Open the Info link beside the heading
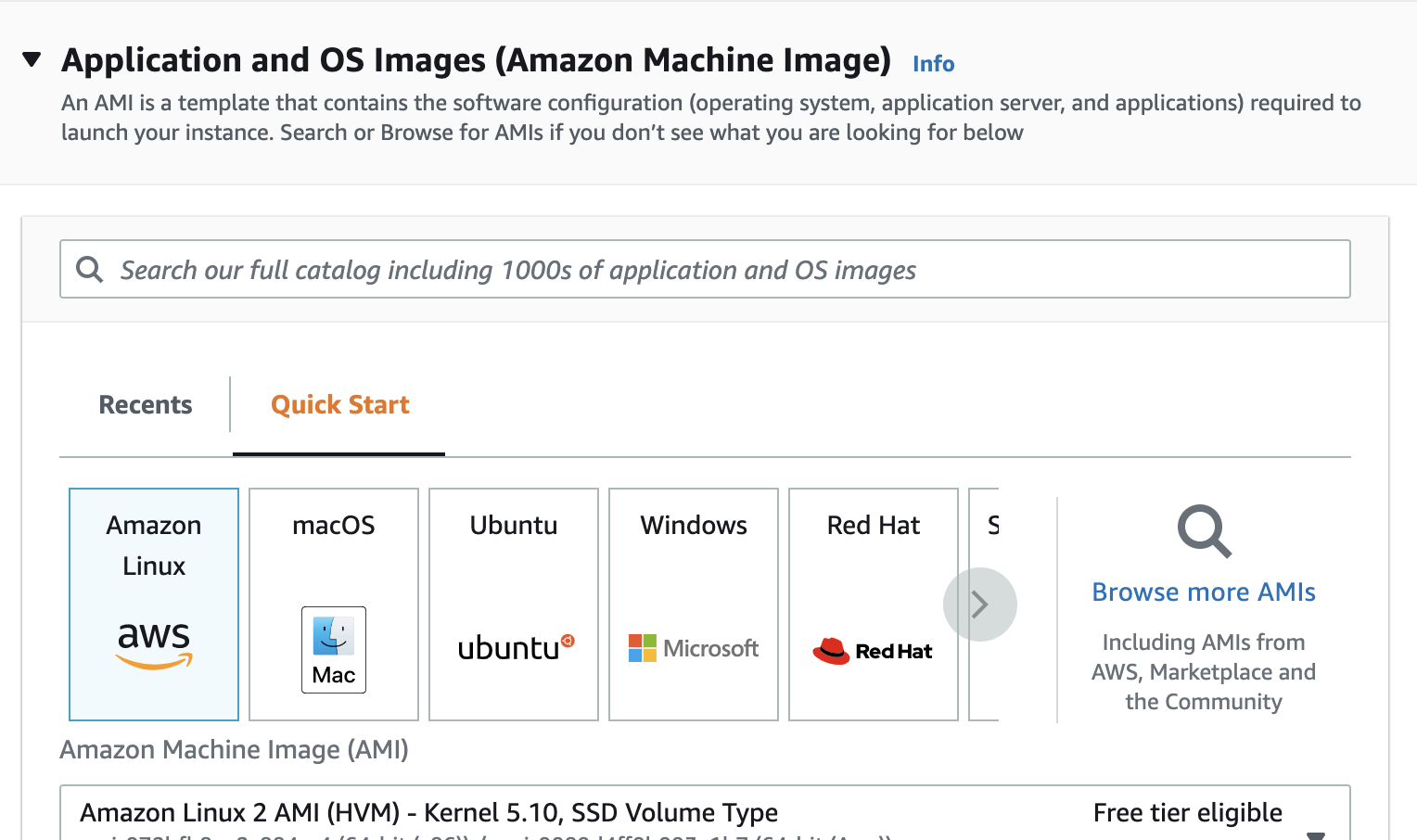The image size is (1417, 840). pyautogui.click(x=933, y=64)
